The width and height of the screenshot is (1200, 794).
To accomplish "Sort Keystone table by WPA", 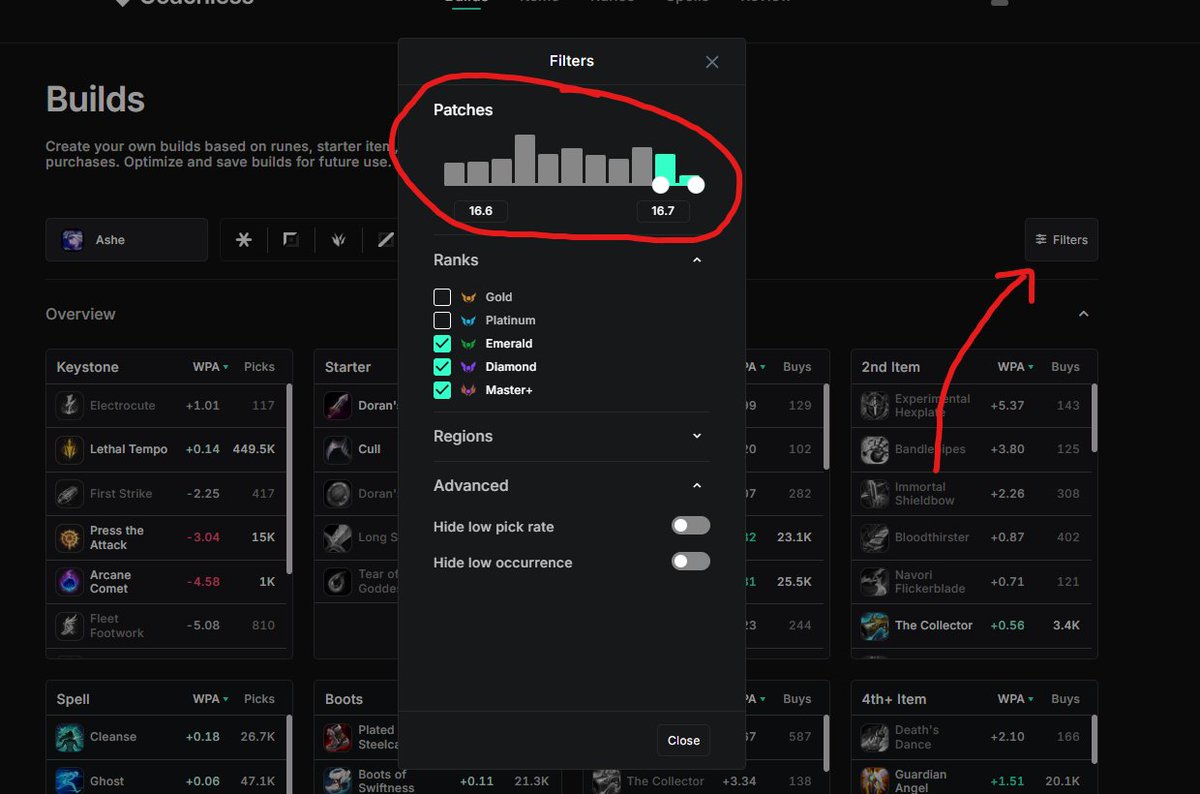I will (210, 367).
